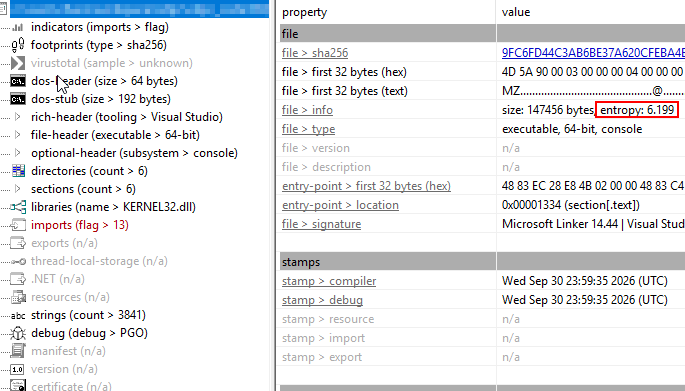The width and height of the screenshot is (685, 391).
Task: Expand the file-header tree node
Action: click(17, 135)
